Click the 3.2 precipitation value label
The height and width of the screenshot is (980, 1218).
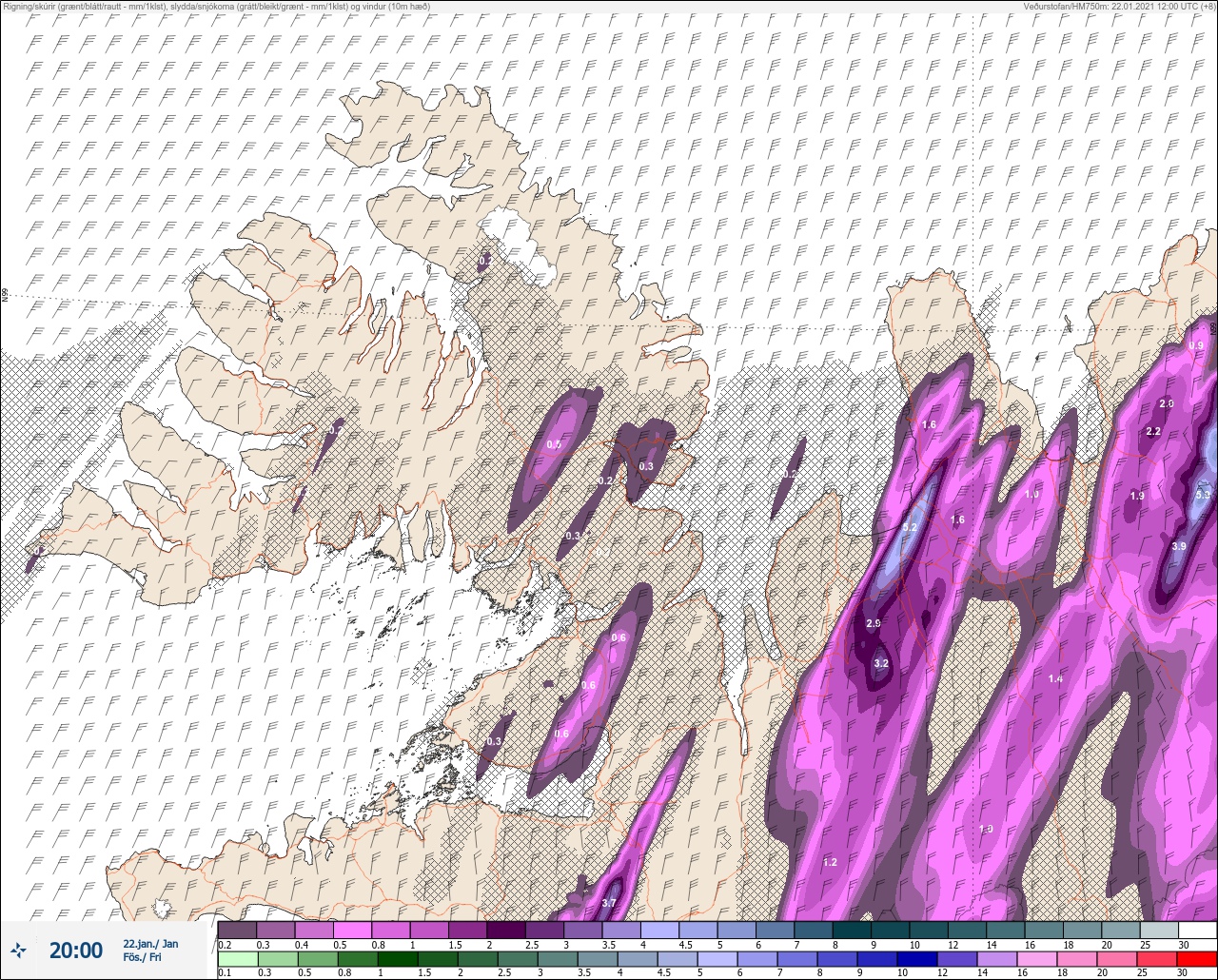click(x=881, y=664)
